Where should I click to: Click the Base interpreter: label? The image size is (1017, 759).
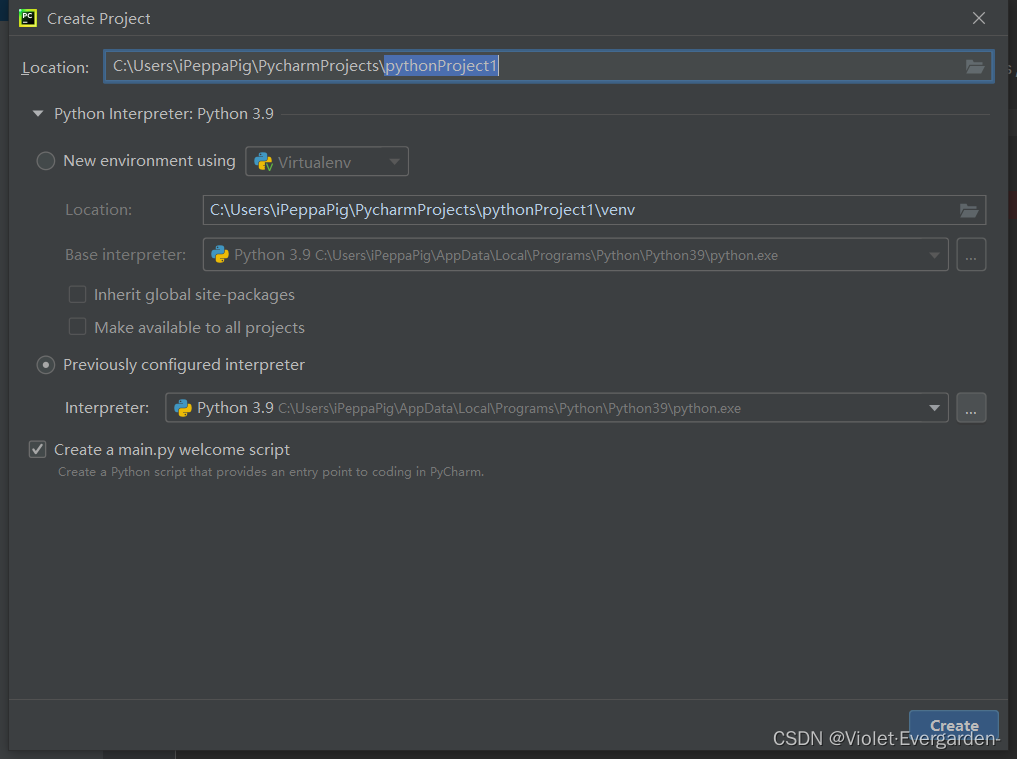tap(125, 255)
